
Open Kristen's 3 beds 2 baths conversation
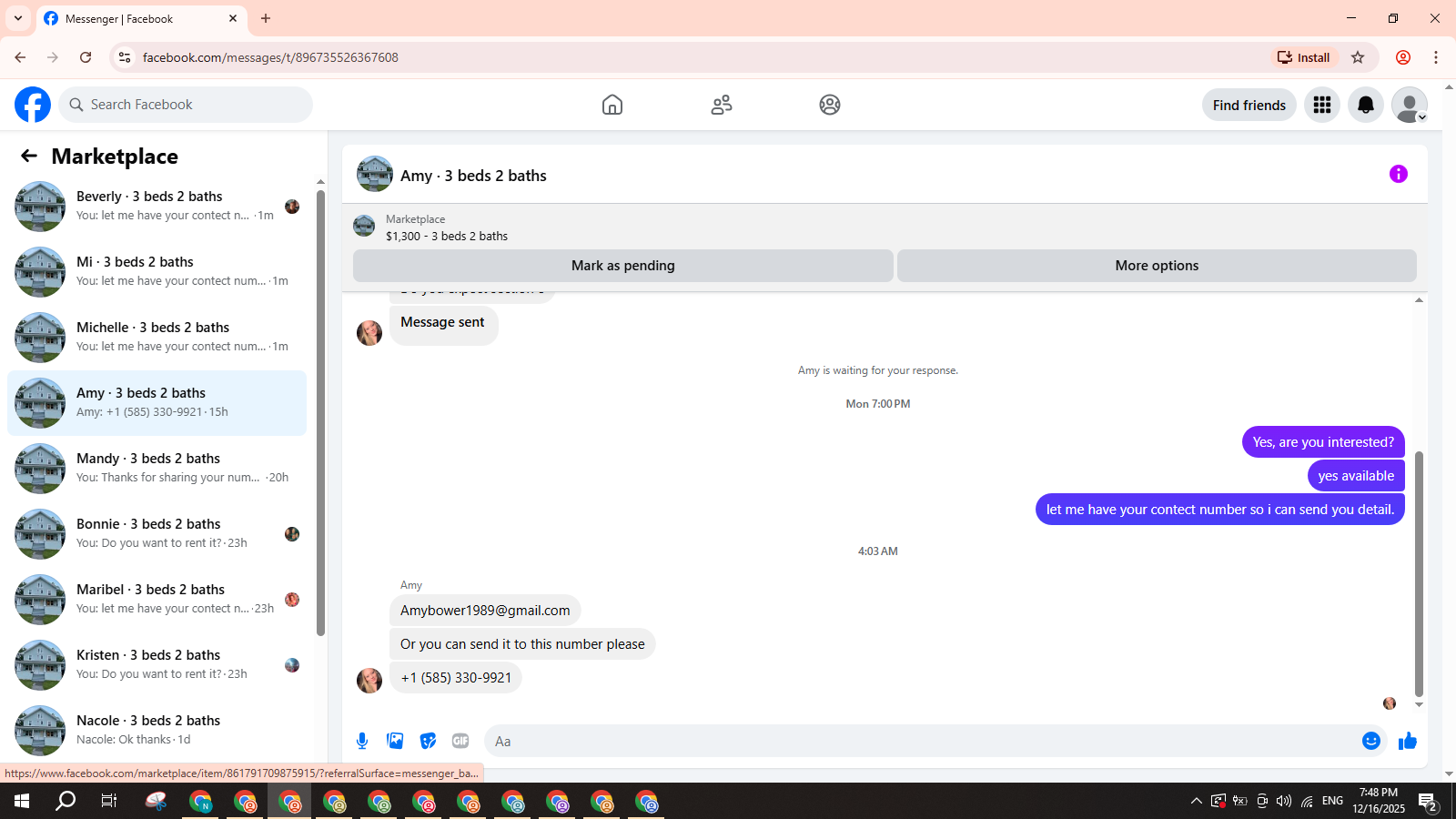157,665
